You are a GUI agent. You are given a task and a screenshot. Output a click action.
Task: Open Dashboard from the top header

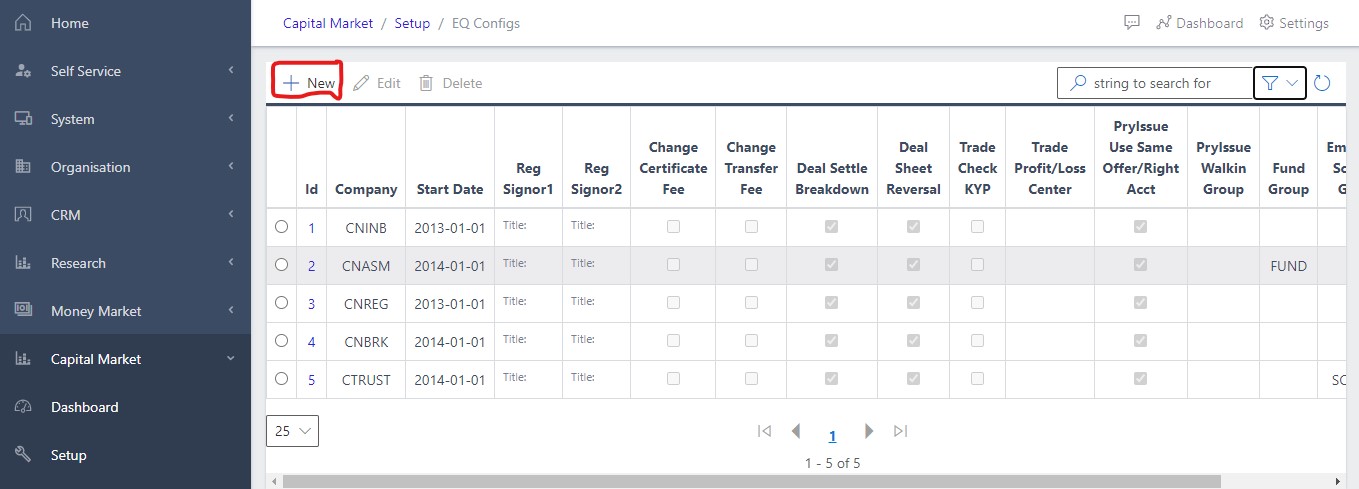coord(1199,23)
